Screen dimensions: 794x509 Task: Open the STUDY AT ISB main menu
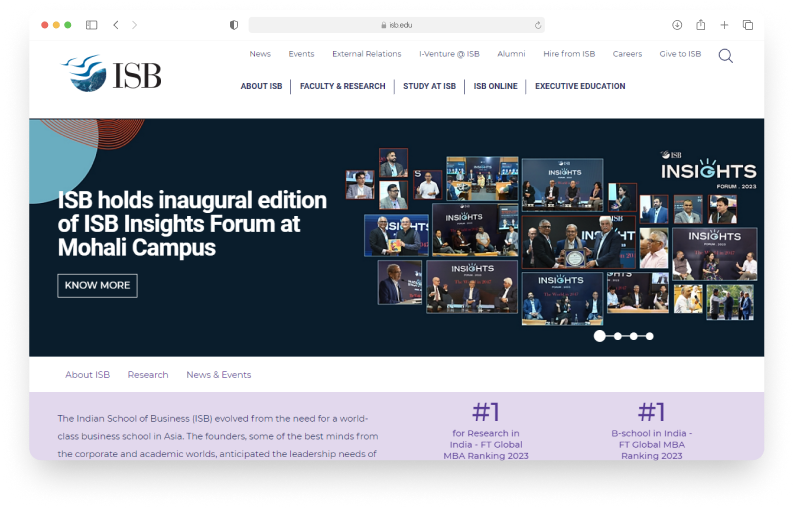pos(429,86)
